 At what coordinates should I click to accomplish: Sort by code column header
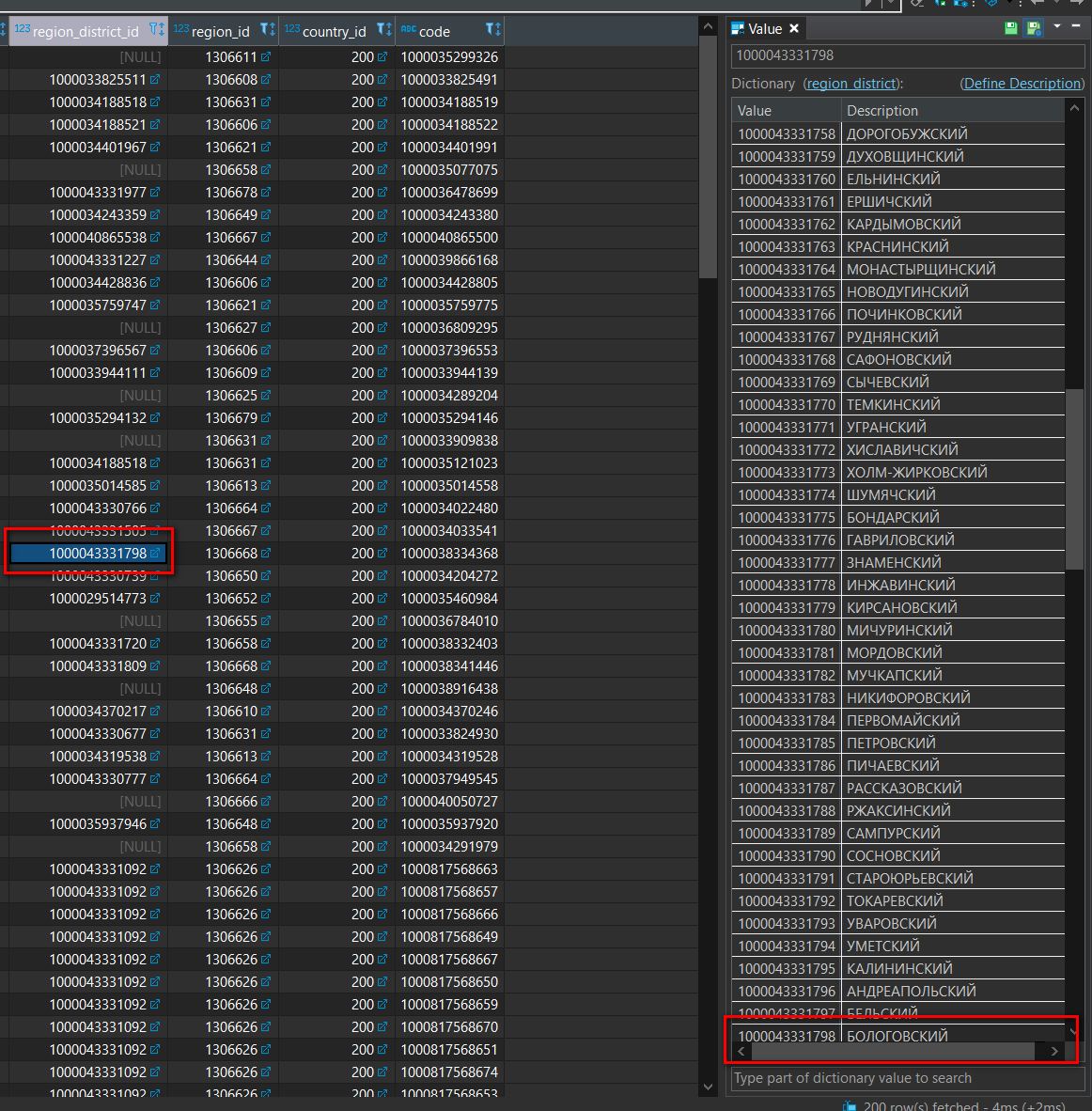434,31
